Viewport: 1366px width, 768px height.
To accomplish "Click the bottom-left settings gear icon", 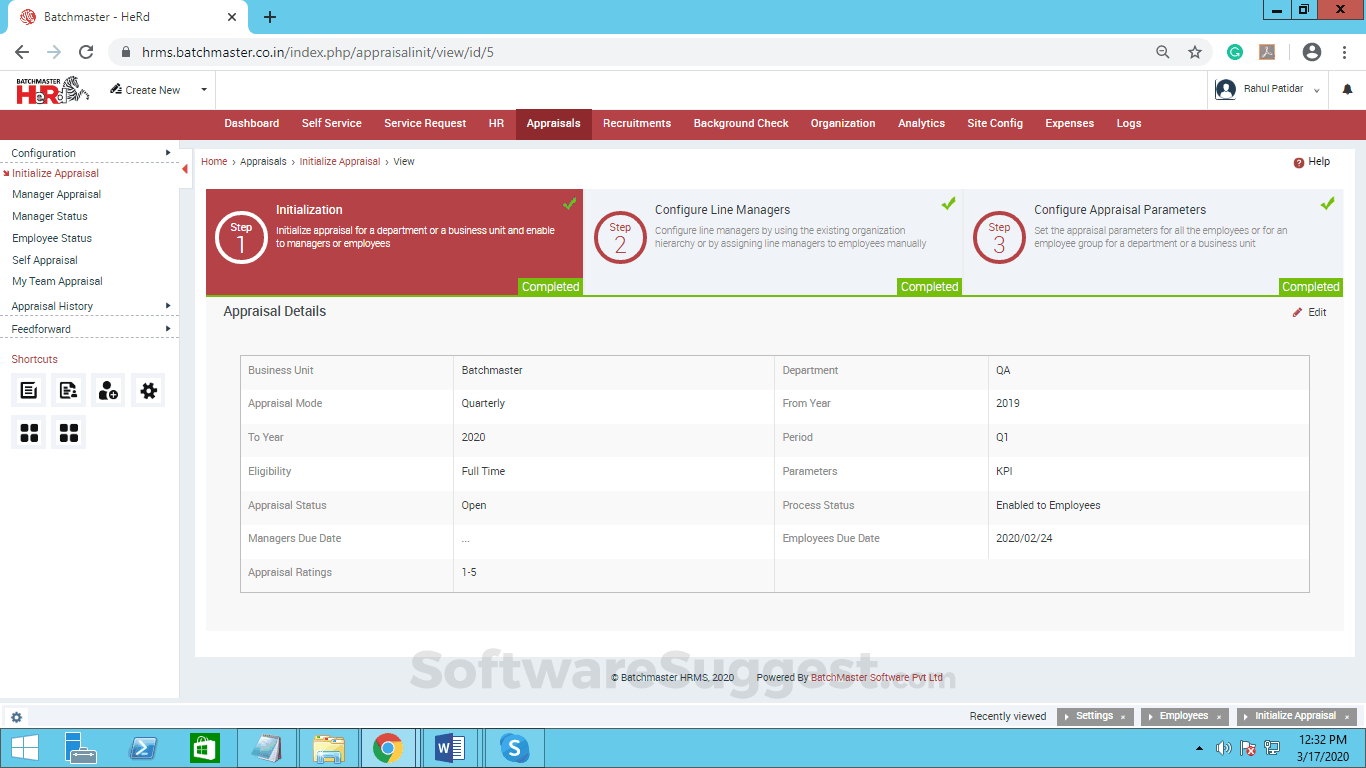I will click(17, 717).
